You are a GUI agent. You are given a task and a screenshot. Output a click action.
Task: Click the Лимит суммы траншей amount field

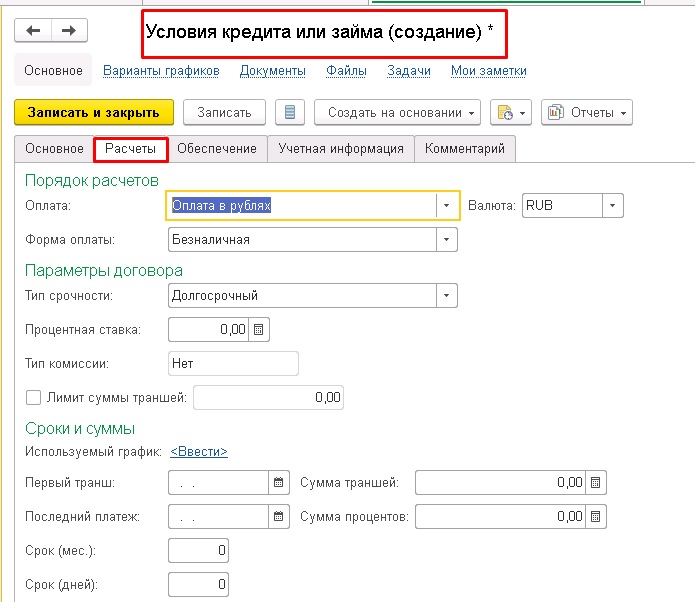tap(269, 397)
